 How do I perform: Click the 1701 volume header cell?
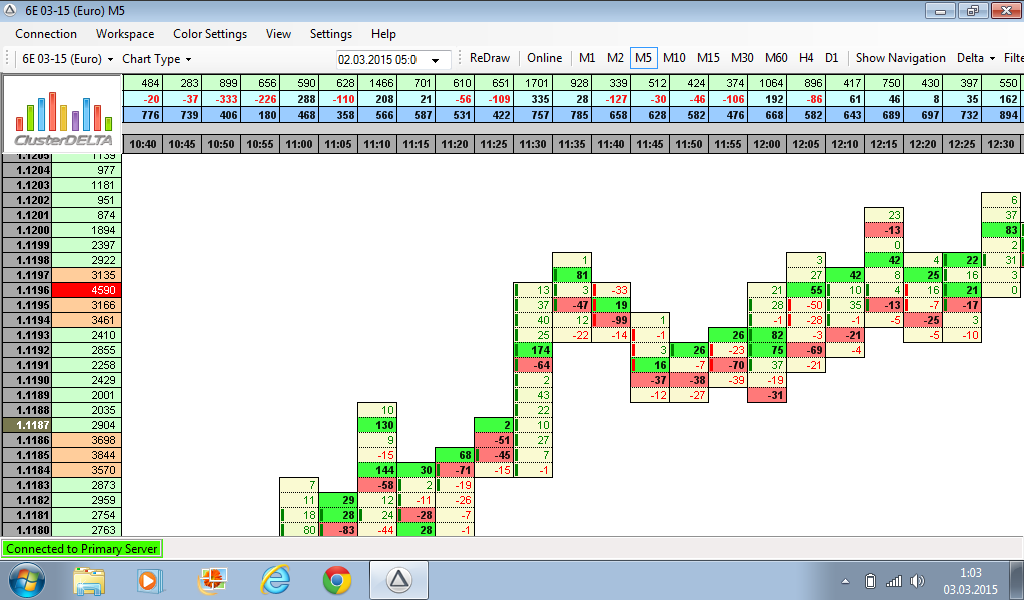click(x=533, y=83)
